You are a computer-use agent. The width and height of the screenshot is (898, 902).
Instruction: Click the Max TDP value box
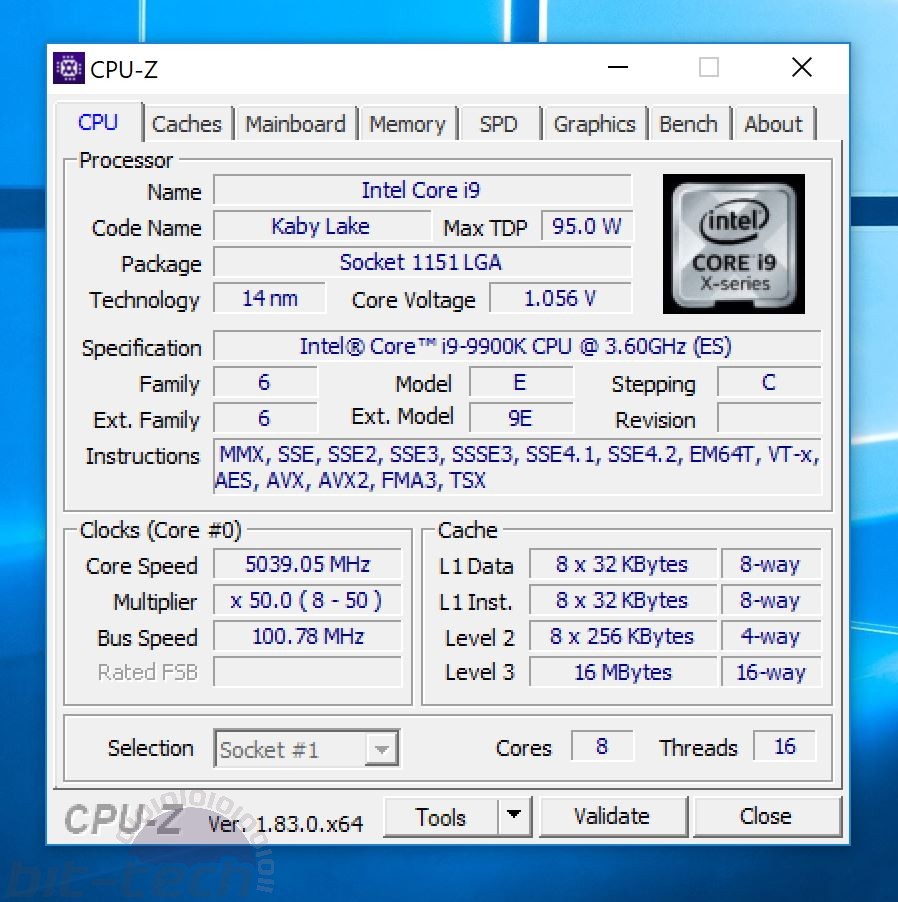(587, 226)
